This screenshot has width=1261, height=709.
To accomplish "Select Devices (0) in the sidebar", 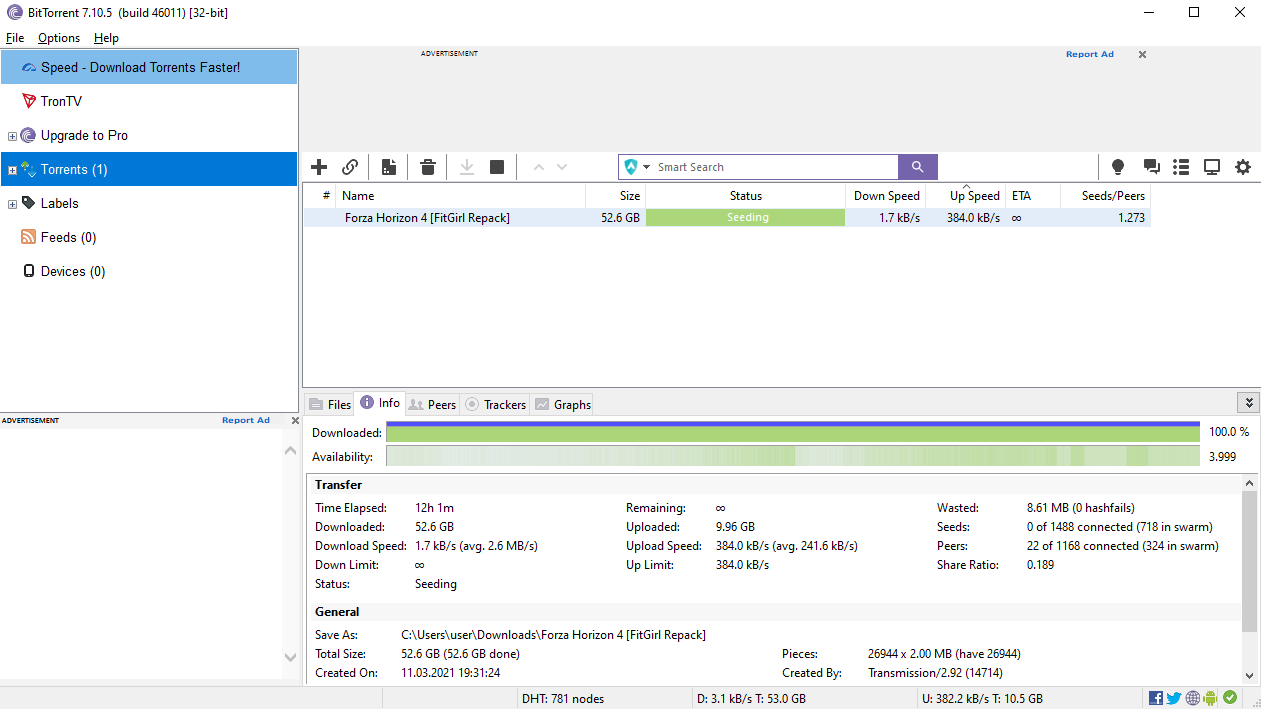I will [149, 271].
